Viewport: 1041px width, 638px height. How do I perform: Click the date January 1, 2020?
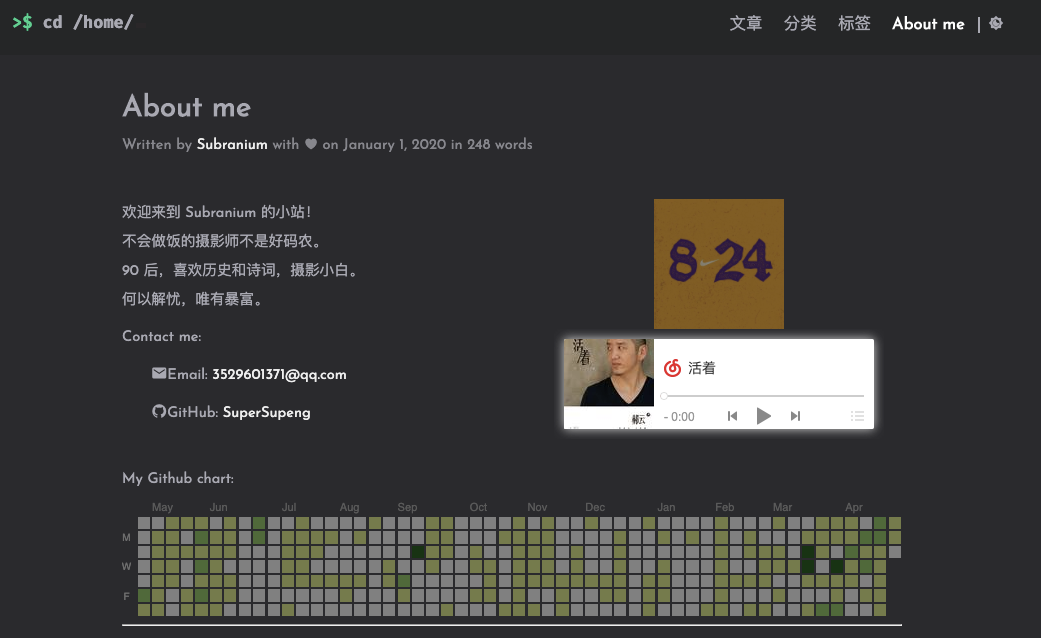click(x=394, y=144)
